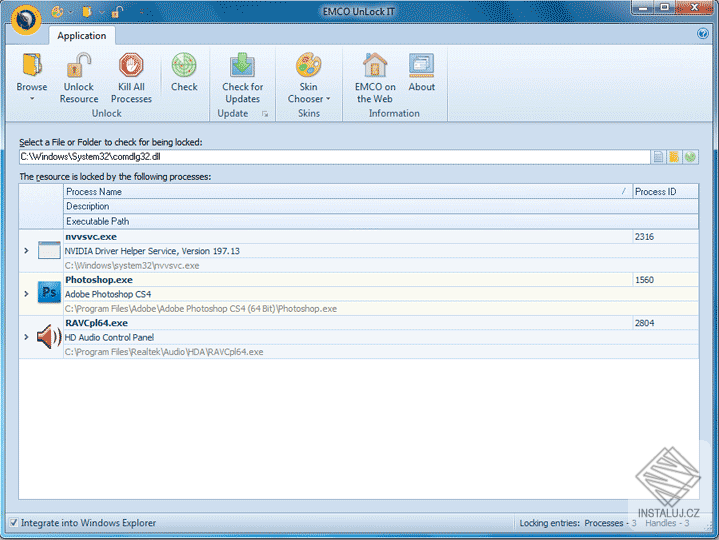Toggle Integrate into Windows Explorer checkbox
Image resolution: width=719 pixels, height=540 pixels.
tap(14, 523)
